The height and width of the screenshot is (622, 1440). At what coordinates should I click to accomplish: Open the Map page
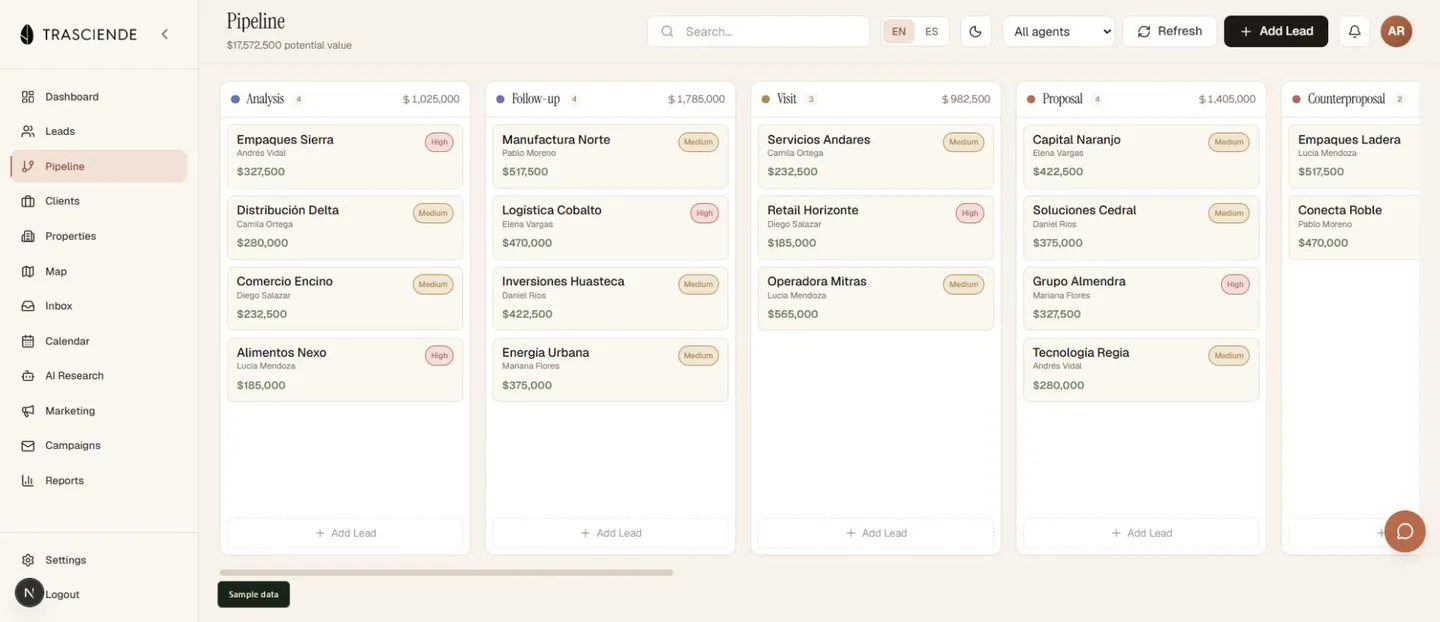99,271
